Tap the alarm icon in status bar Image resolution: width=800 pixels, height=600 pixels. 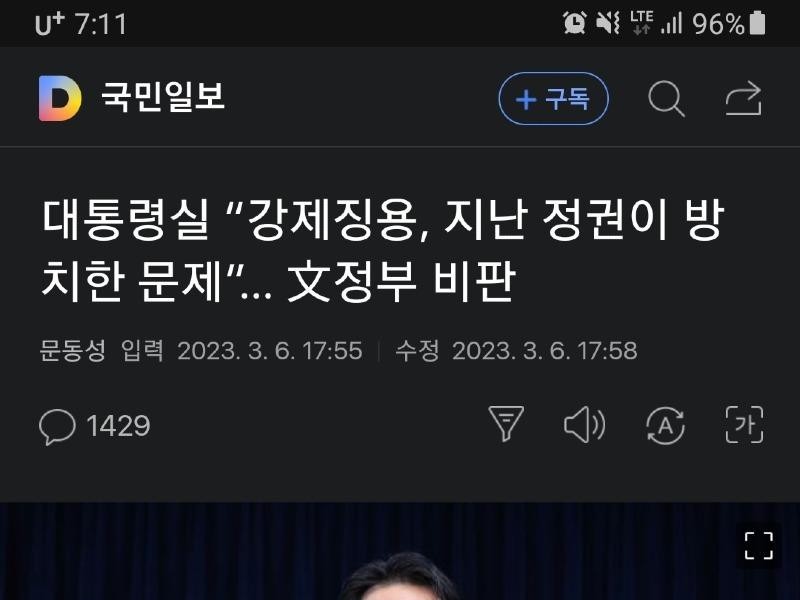pyautogui.click(x=574, y=23)
